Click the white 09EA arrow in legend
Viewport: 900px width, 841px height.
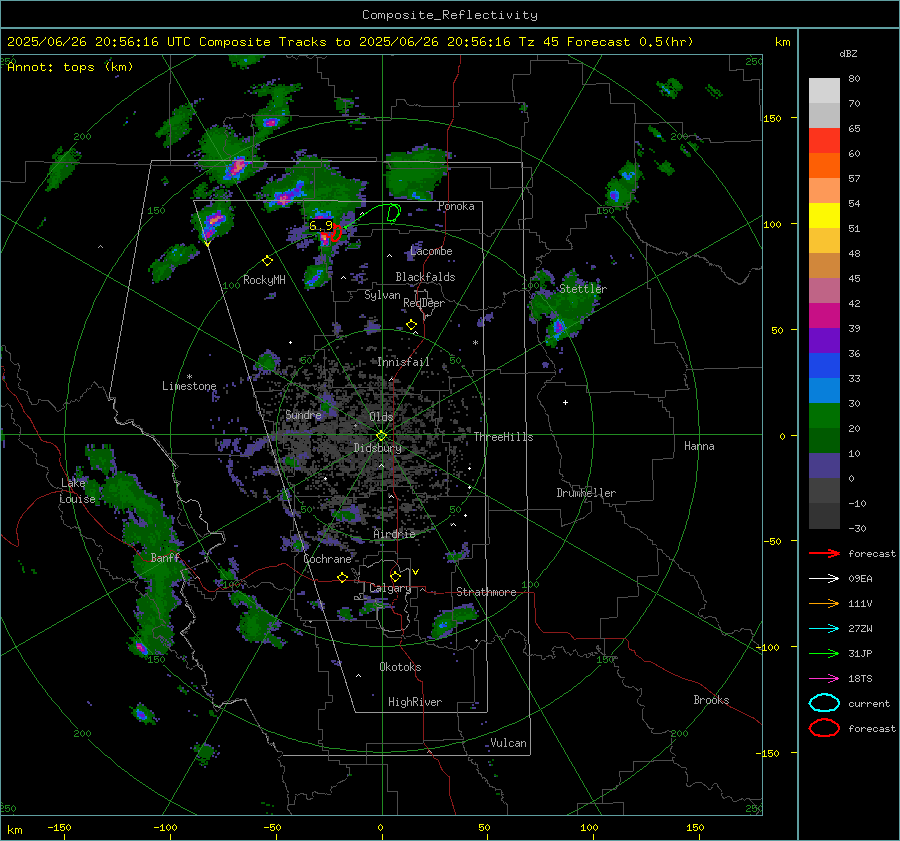824,579
